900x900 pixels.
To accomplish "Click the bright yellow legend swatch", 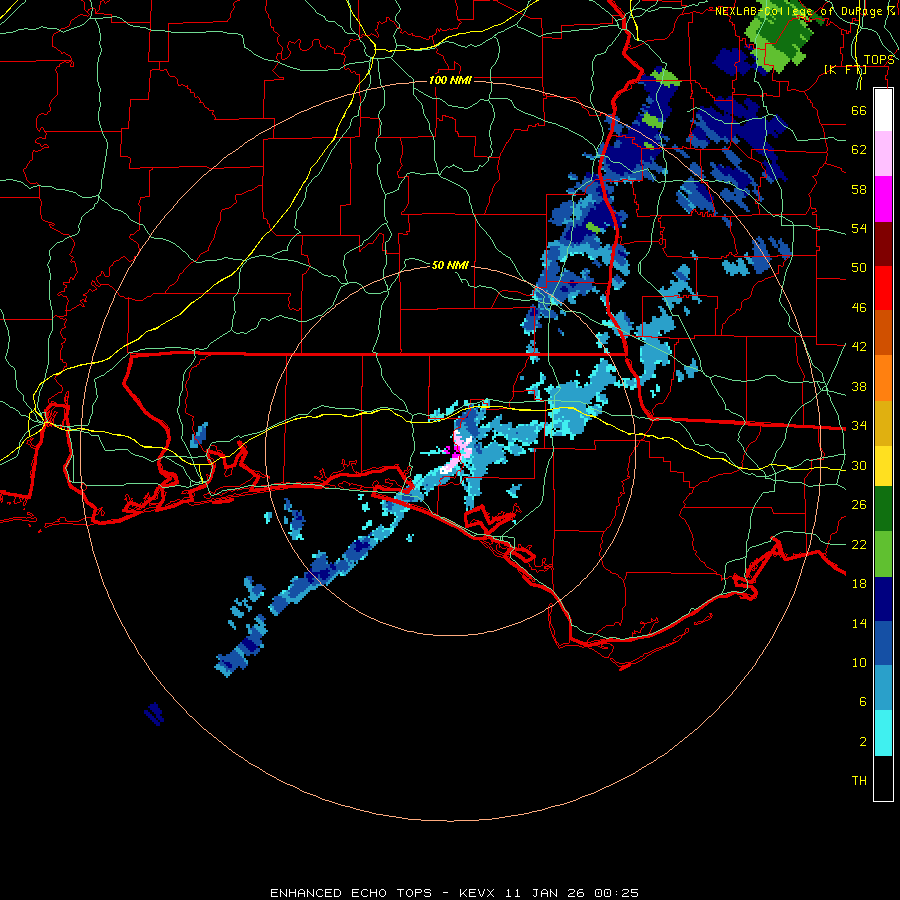I will click(883, 466).
